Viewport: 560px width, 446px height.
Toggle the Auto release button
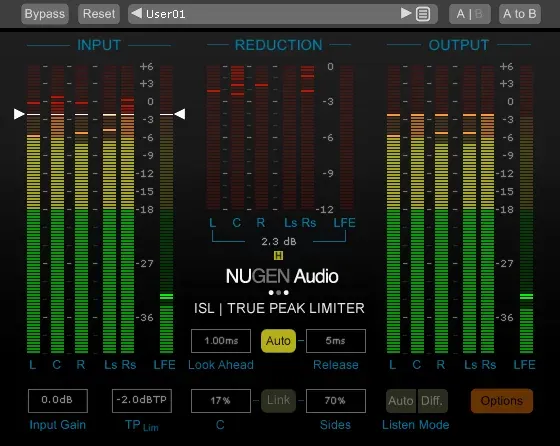tap(278, 341)
